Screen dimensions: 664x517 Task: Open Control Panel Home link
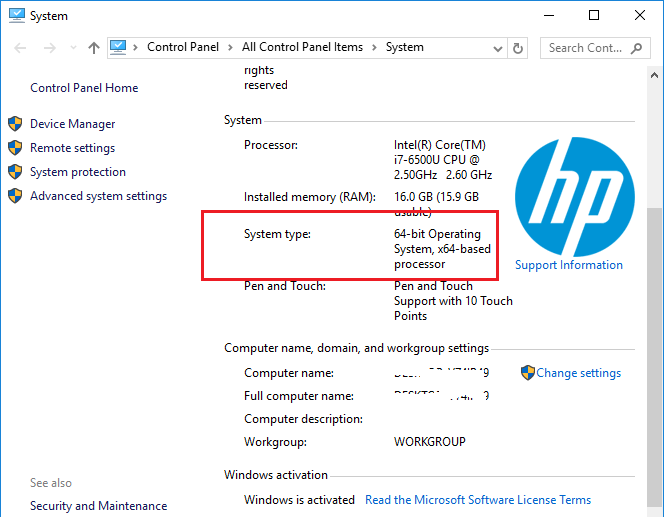coord(84,88)
